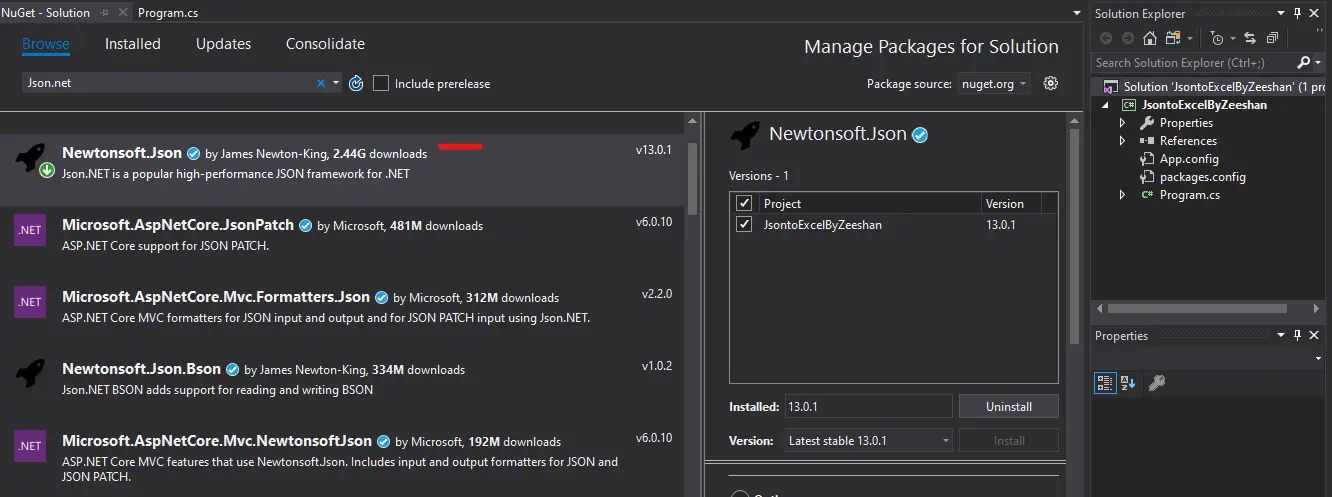Sync with Active Document icon
Screen dimensions: 1332x497
point(1250,38)
